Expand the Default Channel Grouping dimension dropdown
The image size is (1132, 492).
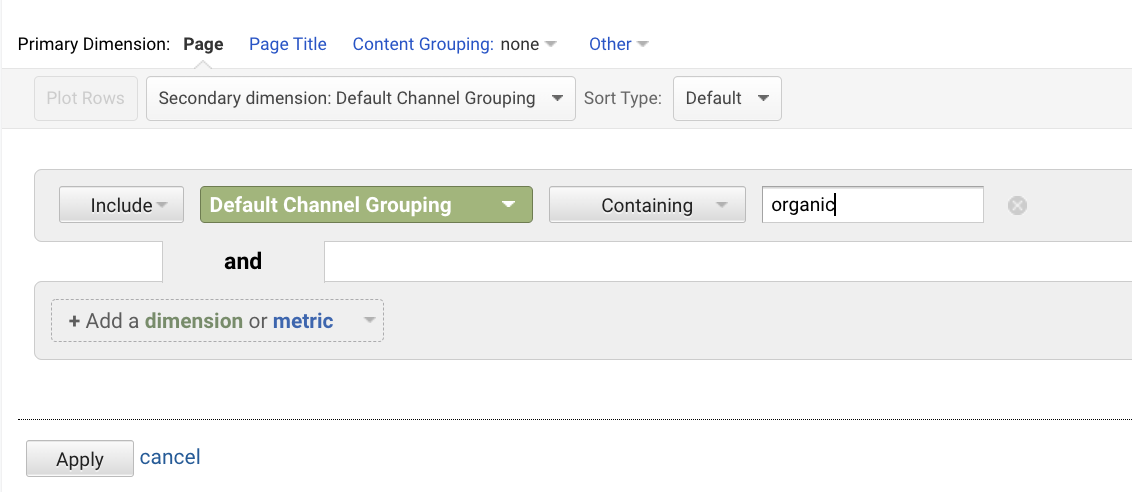[x=365, y=205]
